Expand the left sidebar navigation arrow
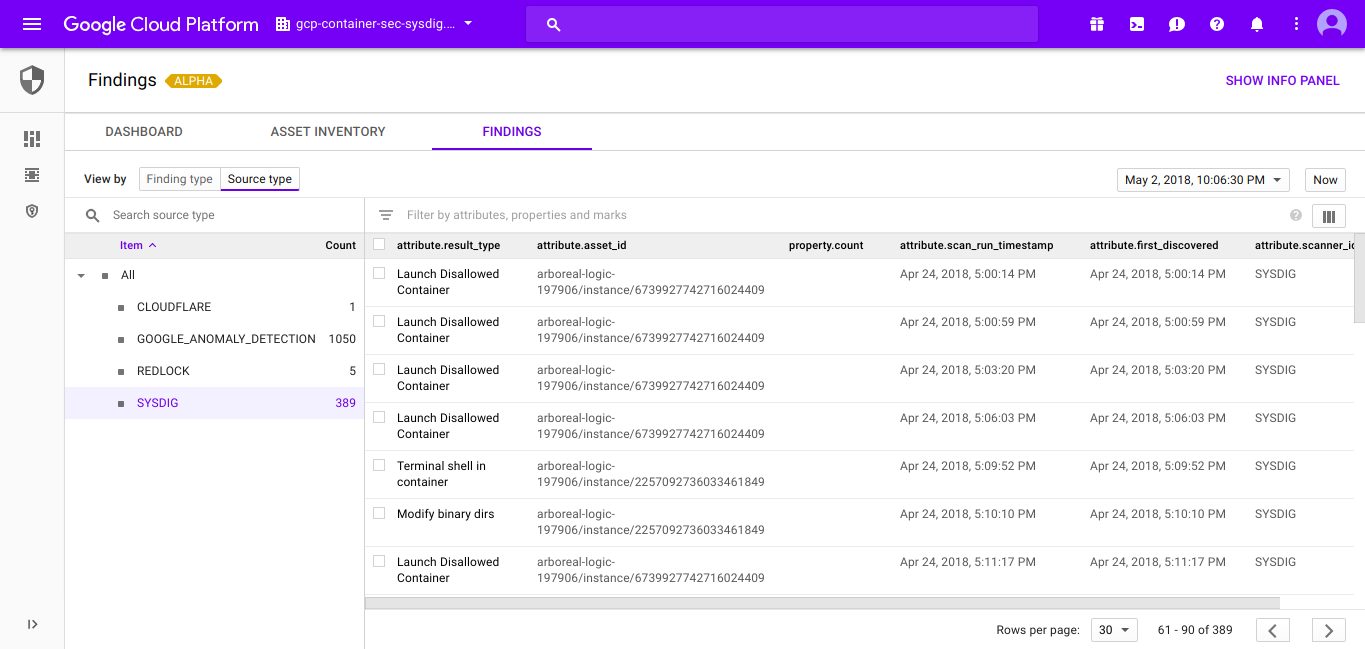The height and width of the screenshot is (649, 1365). pos(32,624)
